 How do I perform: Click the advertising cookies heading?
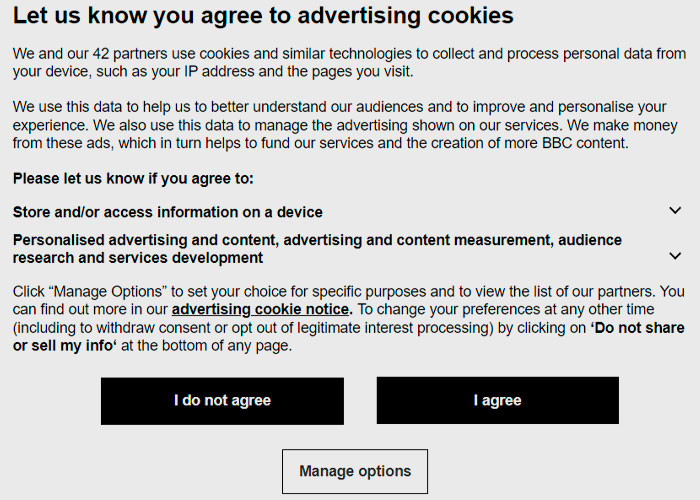(x=263, y=16)
